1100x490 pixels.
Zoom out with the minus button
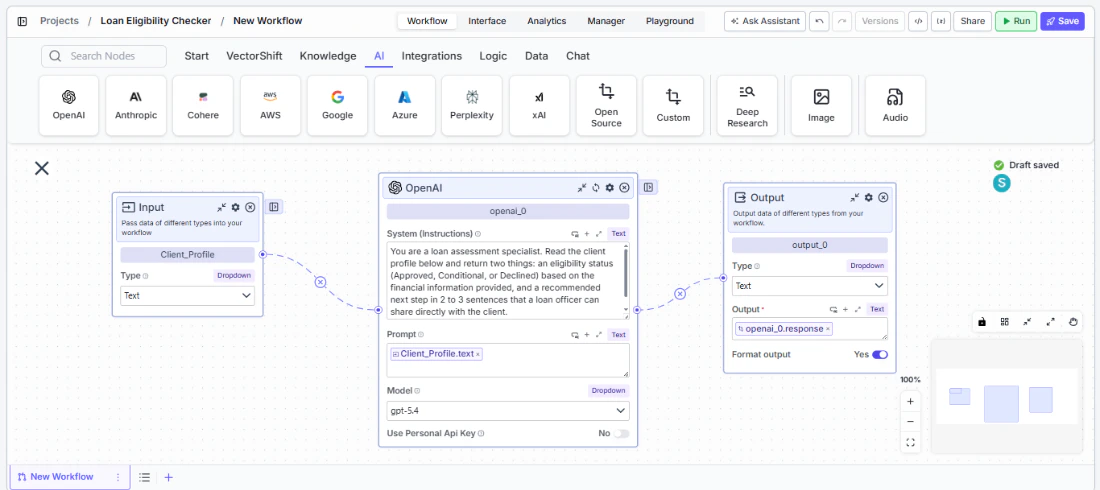coord(911,422)
